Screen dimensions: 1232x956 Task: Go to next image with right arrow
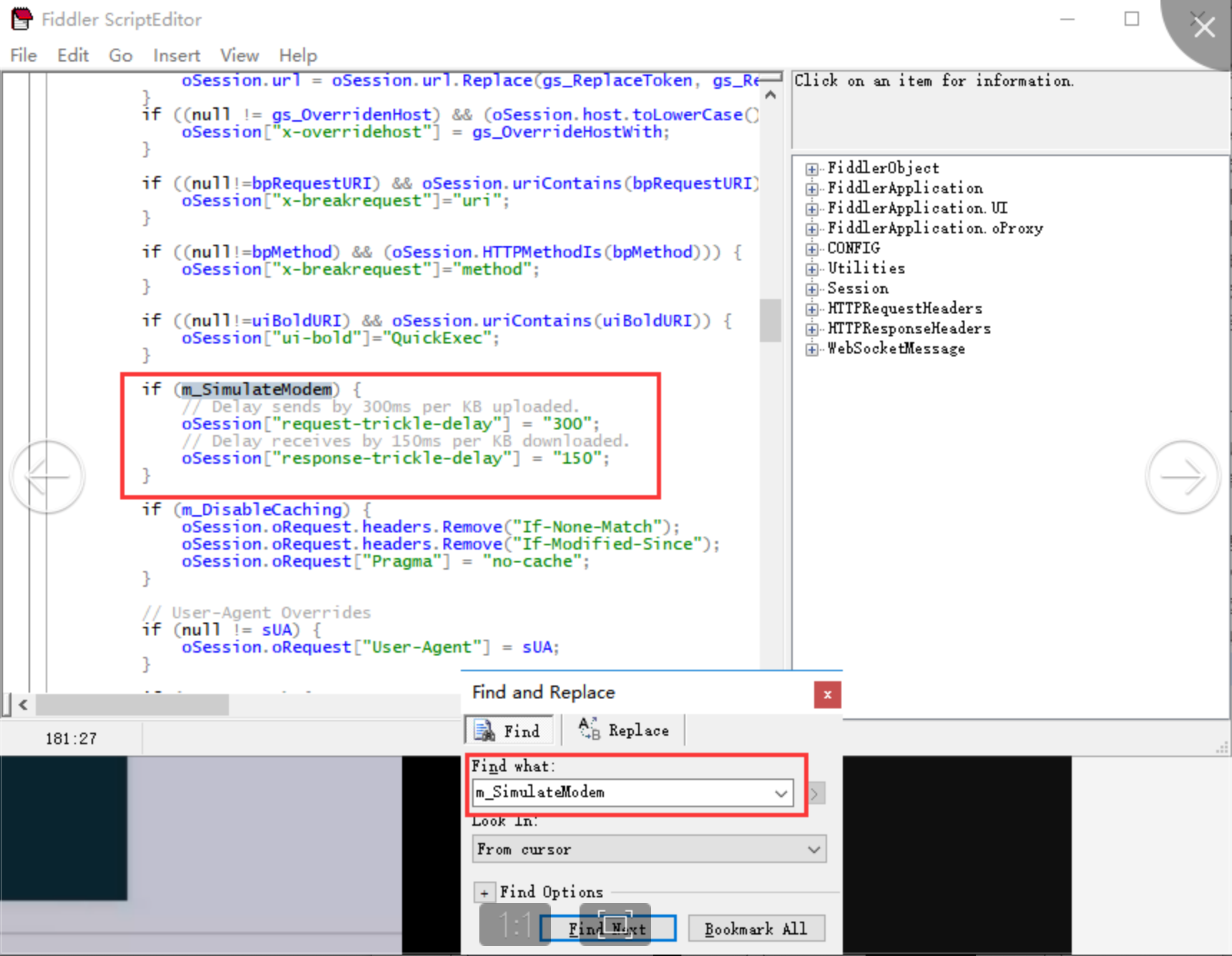[1183, 477]
